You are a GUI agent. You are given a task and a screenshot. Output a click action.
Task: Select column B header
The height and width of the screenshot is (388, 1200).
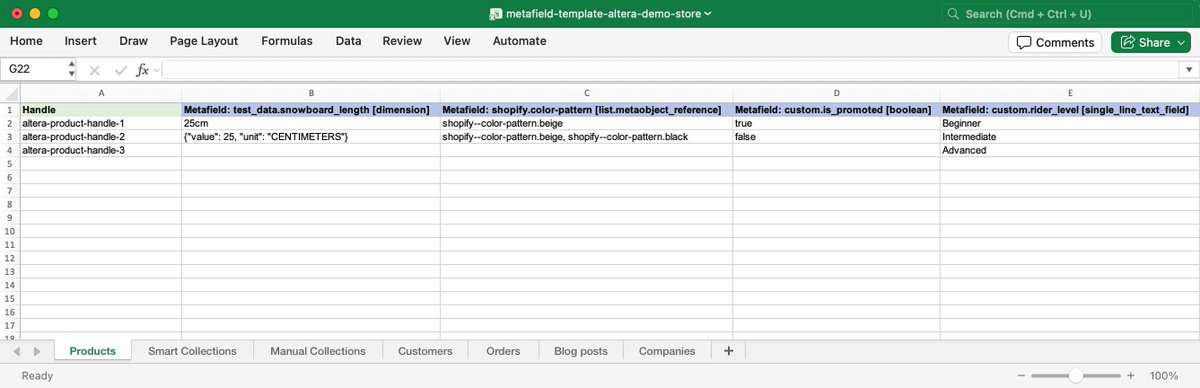coord(310,94)
